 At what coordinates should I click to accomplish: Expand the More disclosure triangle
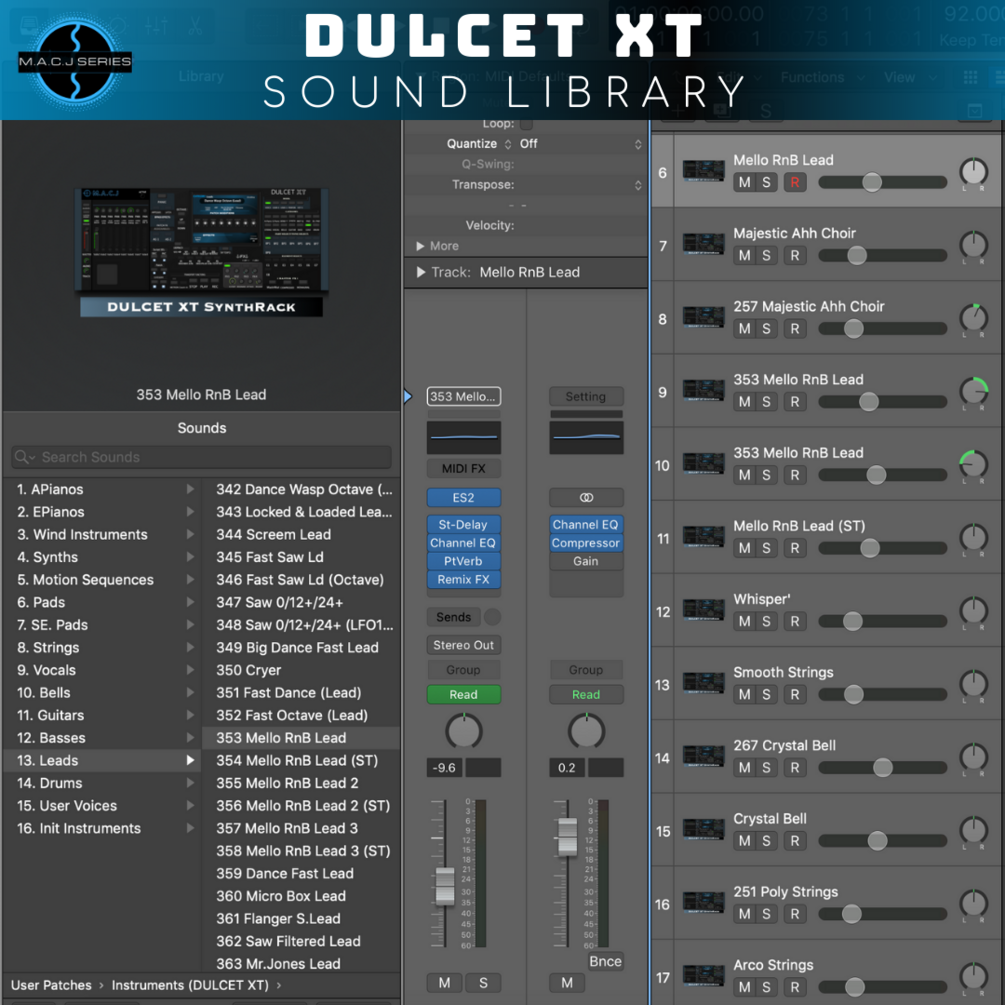coord(420,246)
